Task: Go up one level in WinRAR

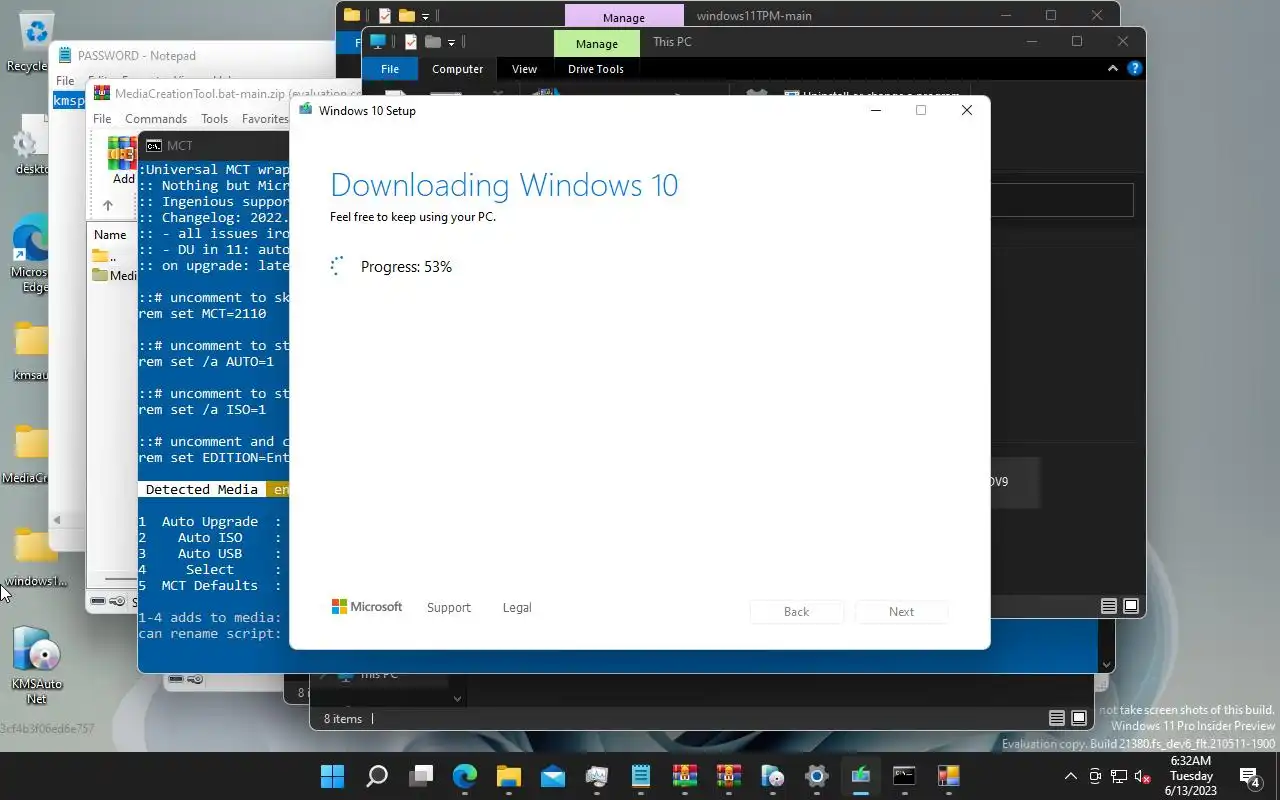Action: (108, 205)
